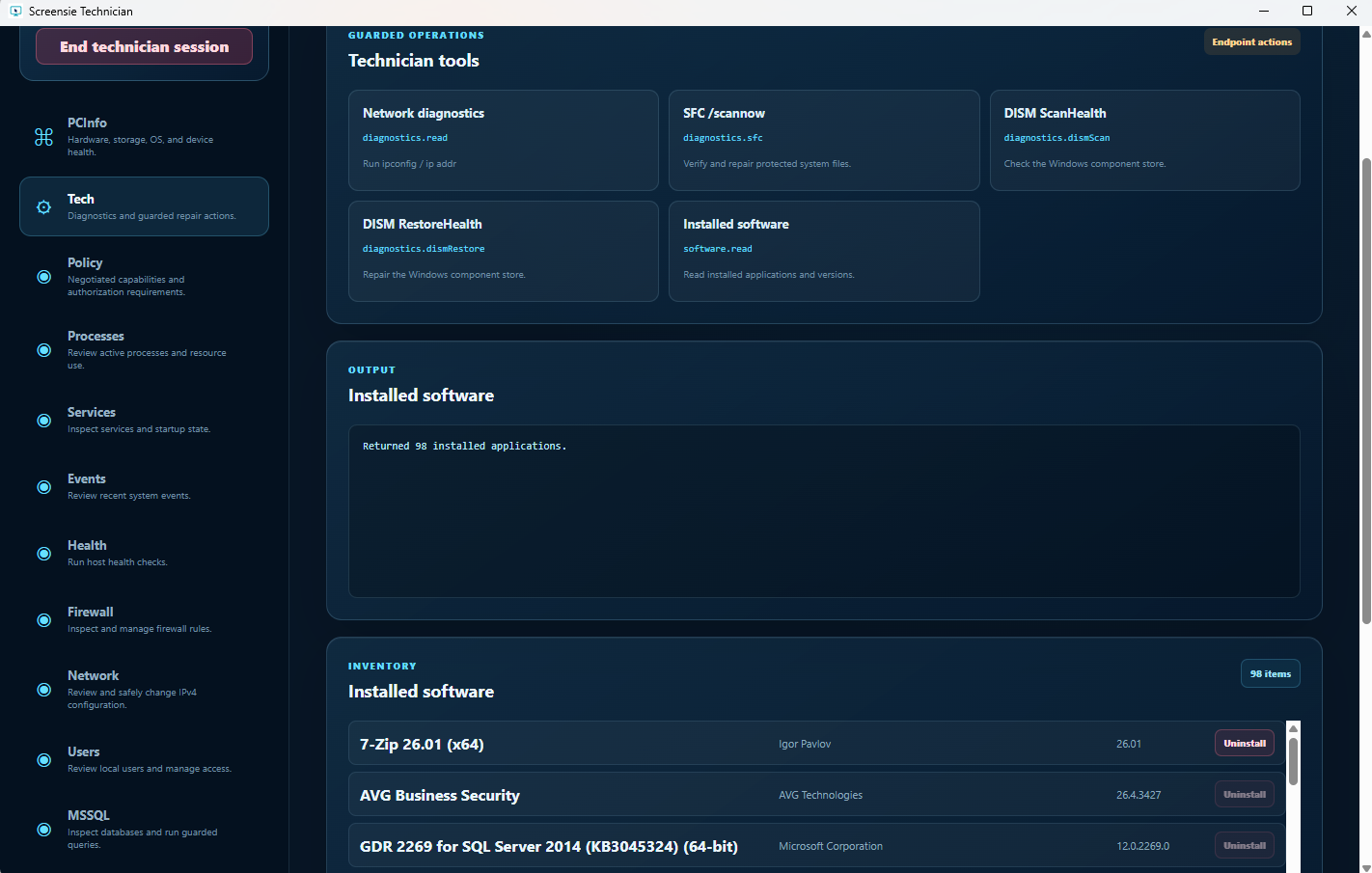Select the GDR 2269 for SQL Server row name
1372x873 pixels.
tap(549, 847)
